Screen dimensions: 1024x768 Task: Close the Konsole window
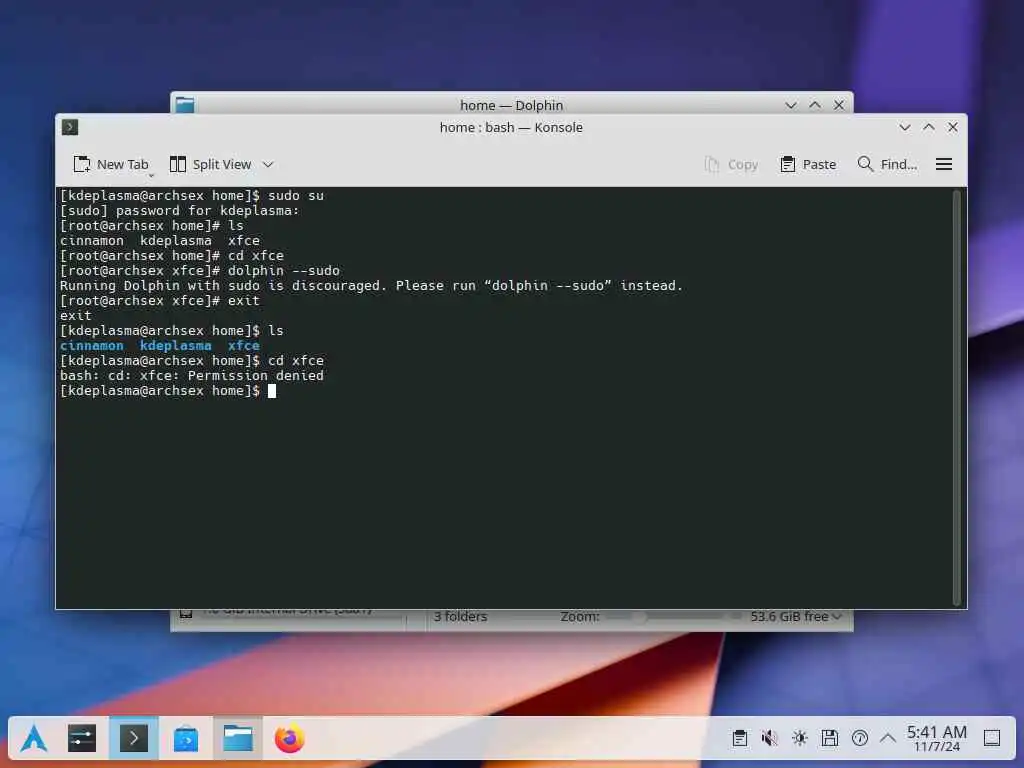pos(953,127)
